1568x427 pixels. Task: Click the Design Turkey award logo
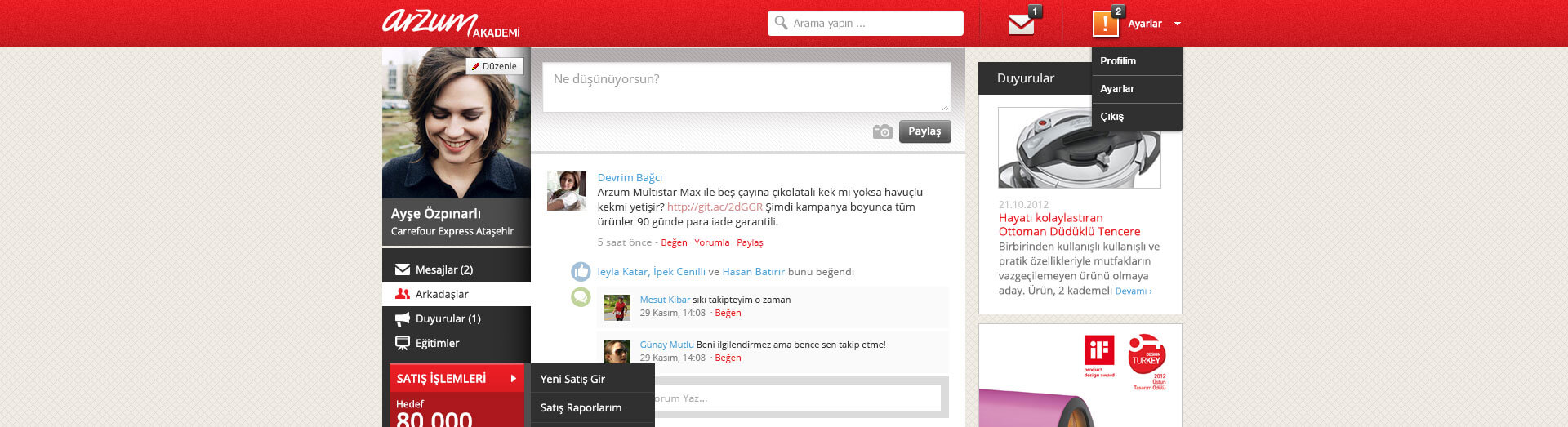1147,360
